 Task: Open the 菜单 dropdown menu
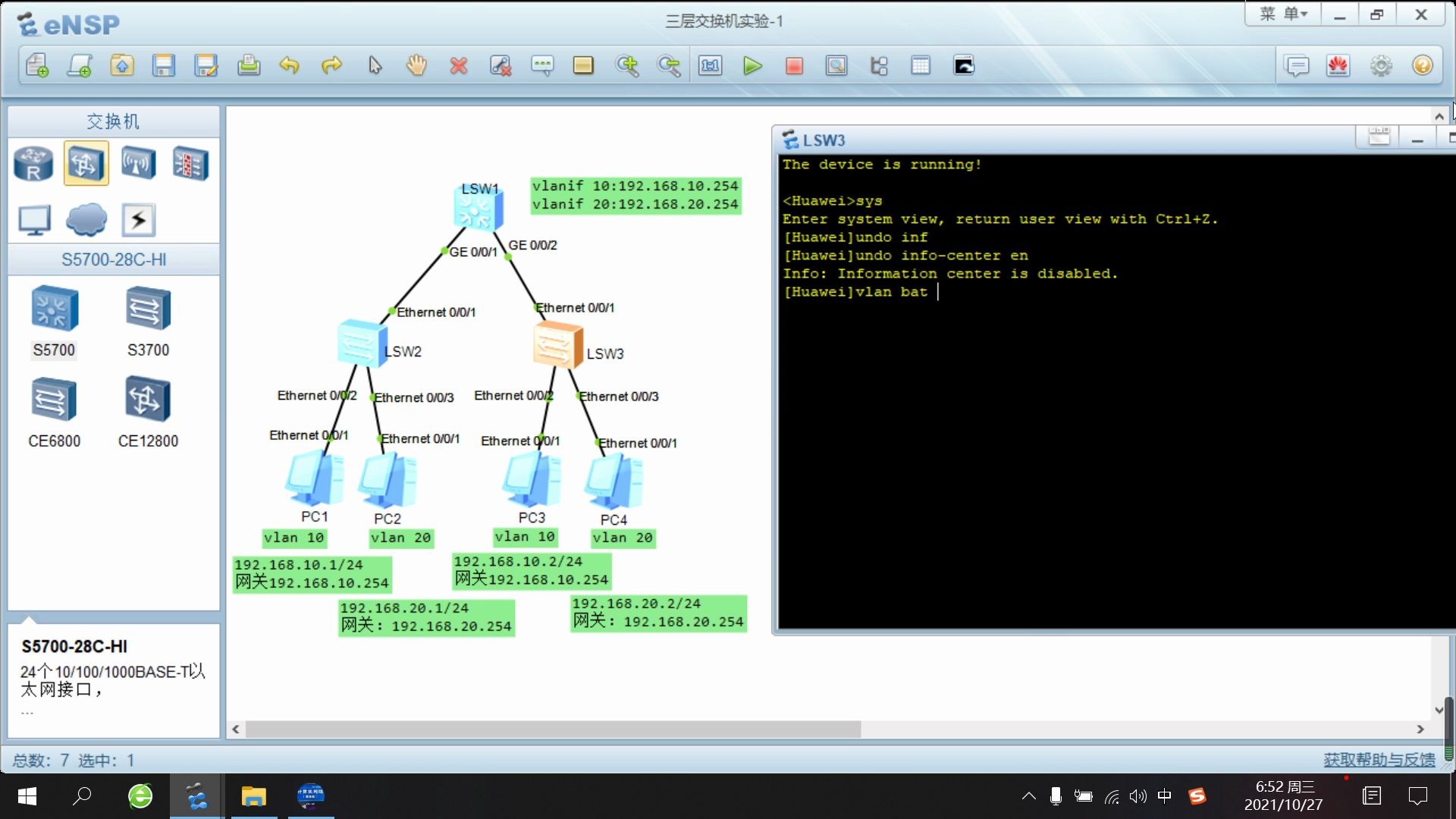[1283, 14]
